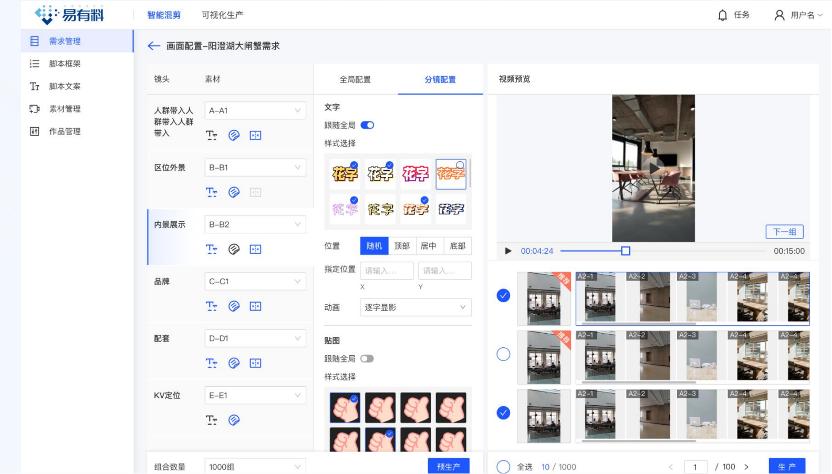Set text position to 底部
The image size is (832, 474).
[x=457, y=246]
